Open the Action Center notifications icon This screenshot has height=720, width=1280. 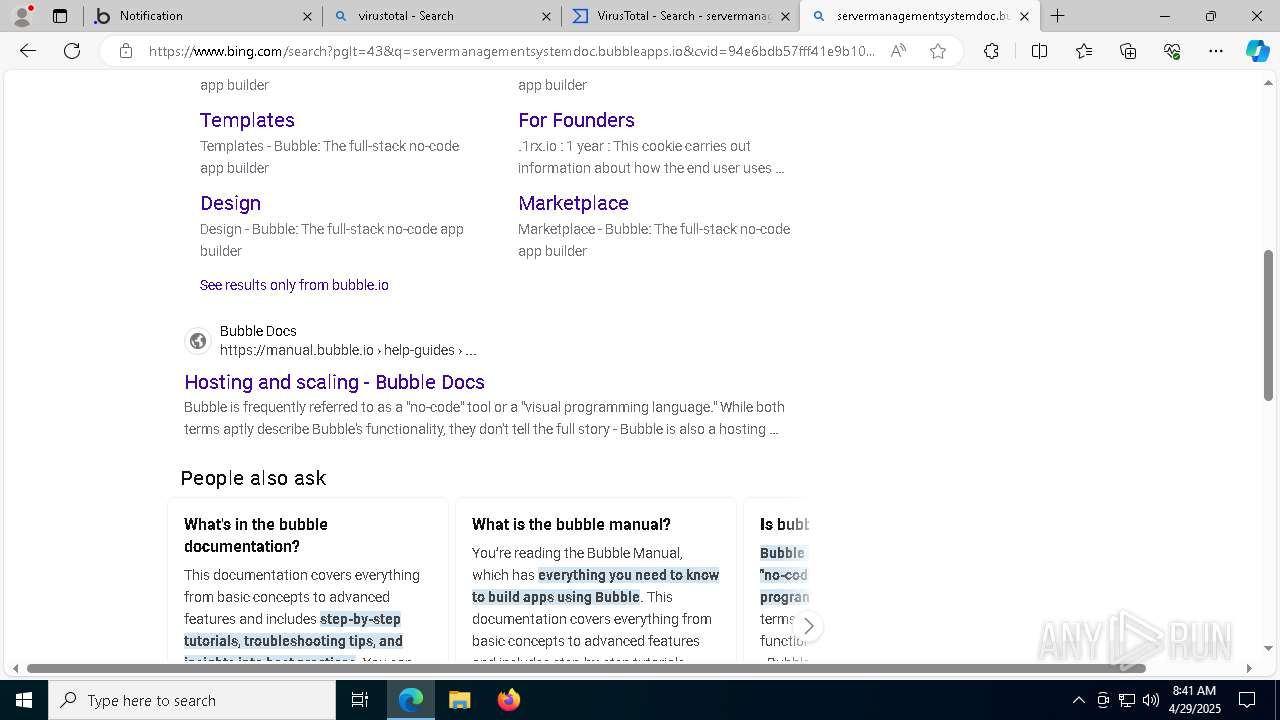(x=1247, y=700)
